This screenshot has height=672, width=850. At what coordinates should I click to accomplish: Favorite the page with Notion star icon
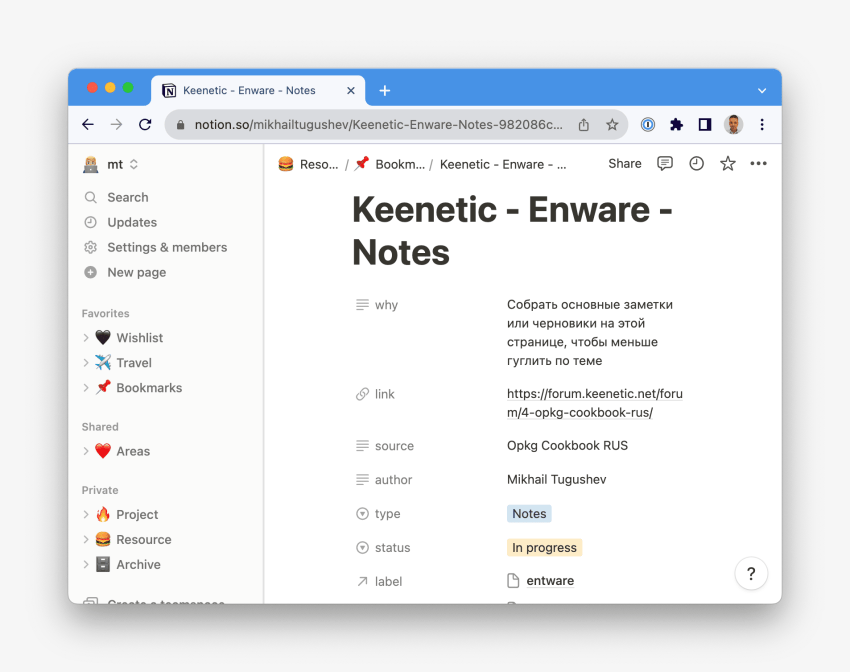[727, 164]
